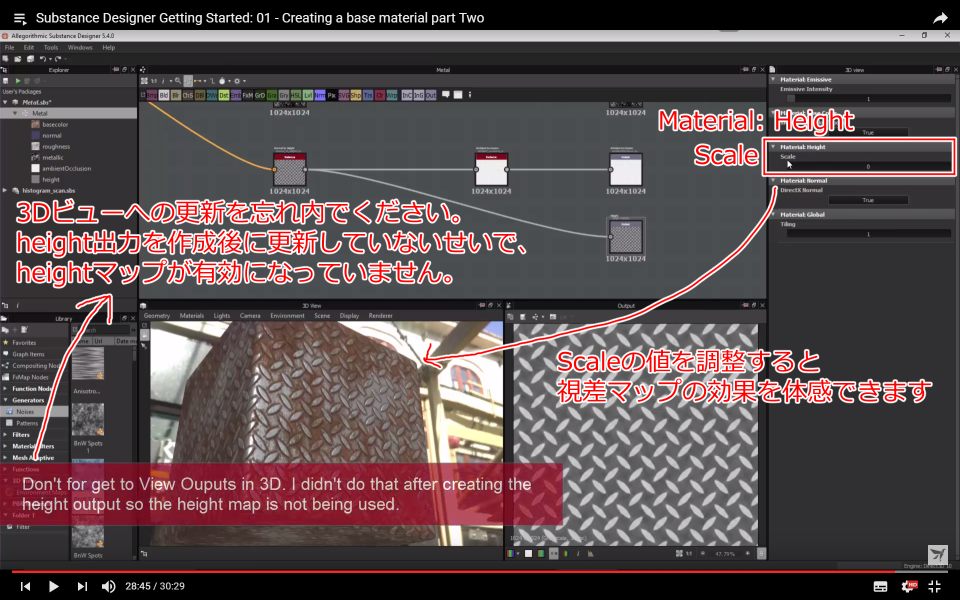Screen dimensions: 960x600
Task: Collapse Material: Normal section
Action: 773,181
